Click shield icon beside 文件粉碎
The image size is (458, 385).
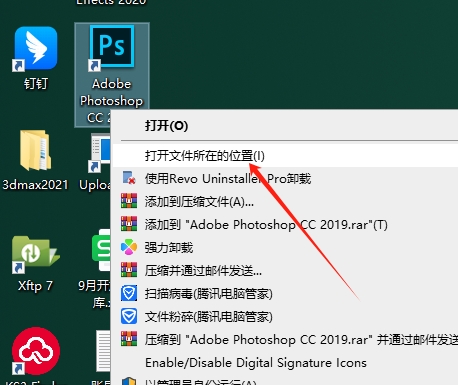pyautogui.click(x=129, y=316)
